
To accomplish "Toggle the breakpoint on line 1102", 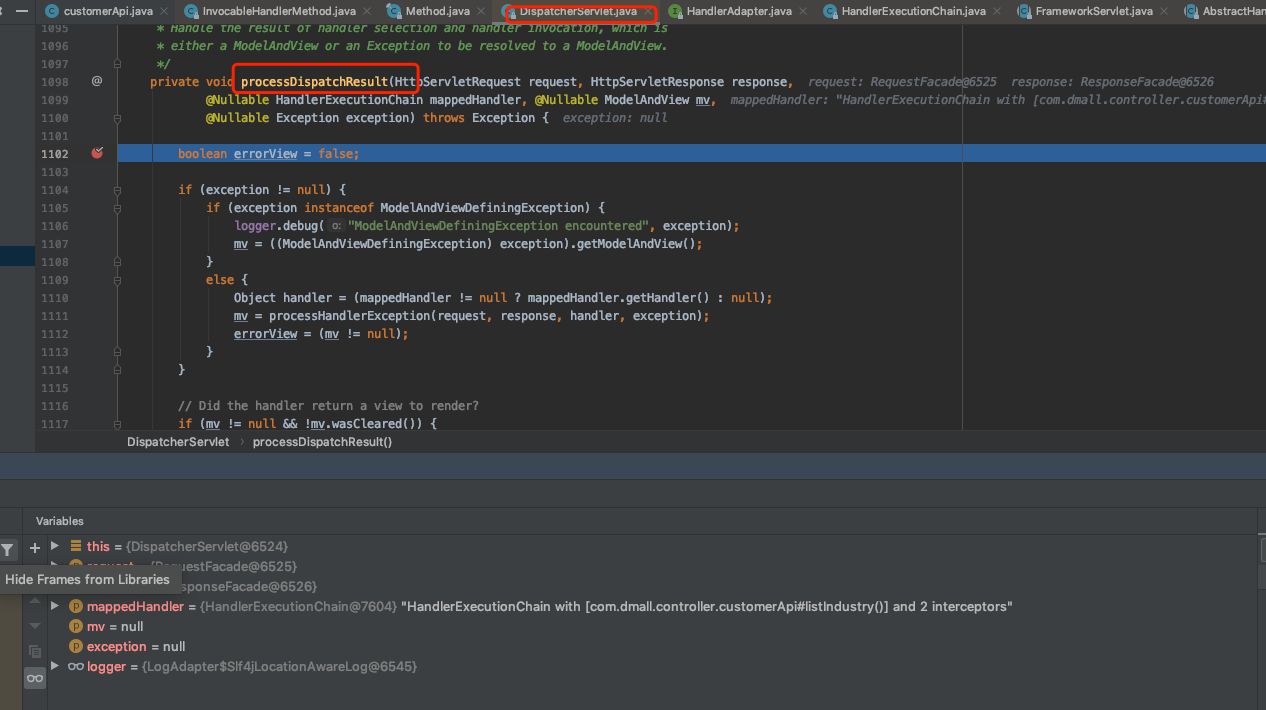I will click(97, 153).
